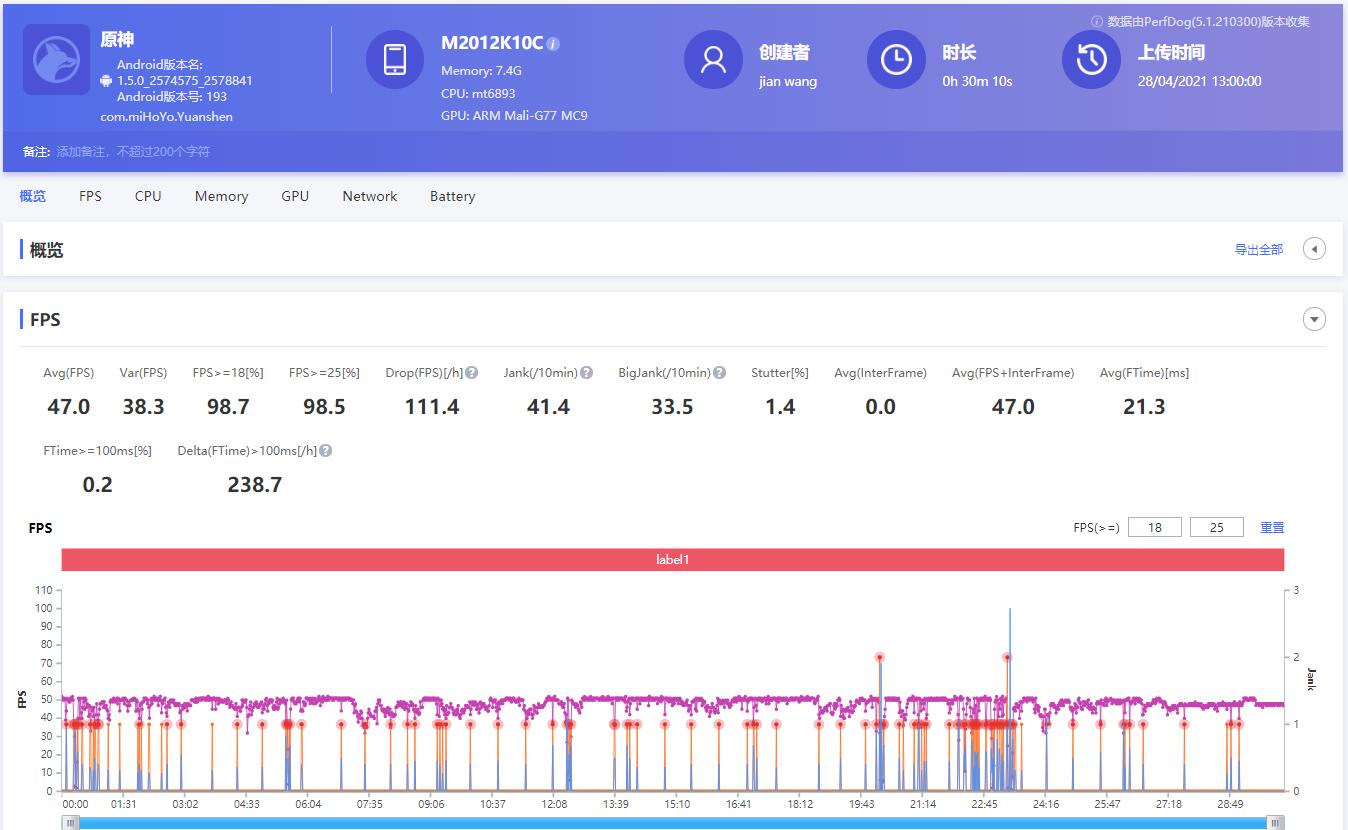
Task: Click the duration clock icon
Action: [896, 60]
